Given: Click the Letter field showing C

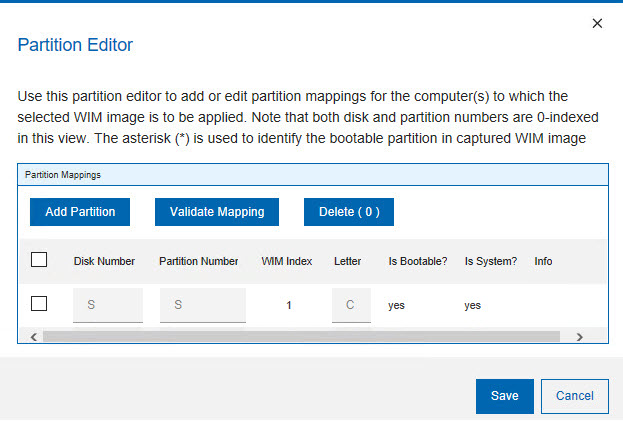Looking at the screenshot, I should [350, 304].
